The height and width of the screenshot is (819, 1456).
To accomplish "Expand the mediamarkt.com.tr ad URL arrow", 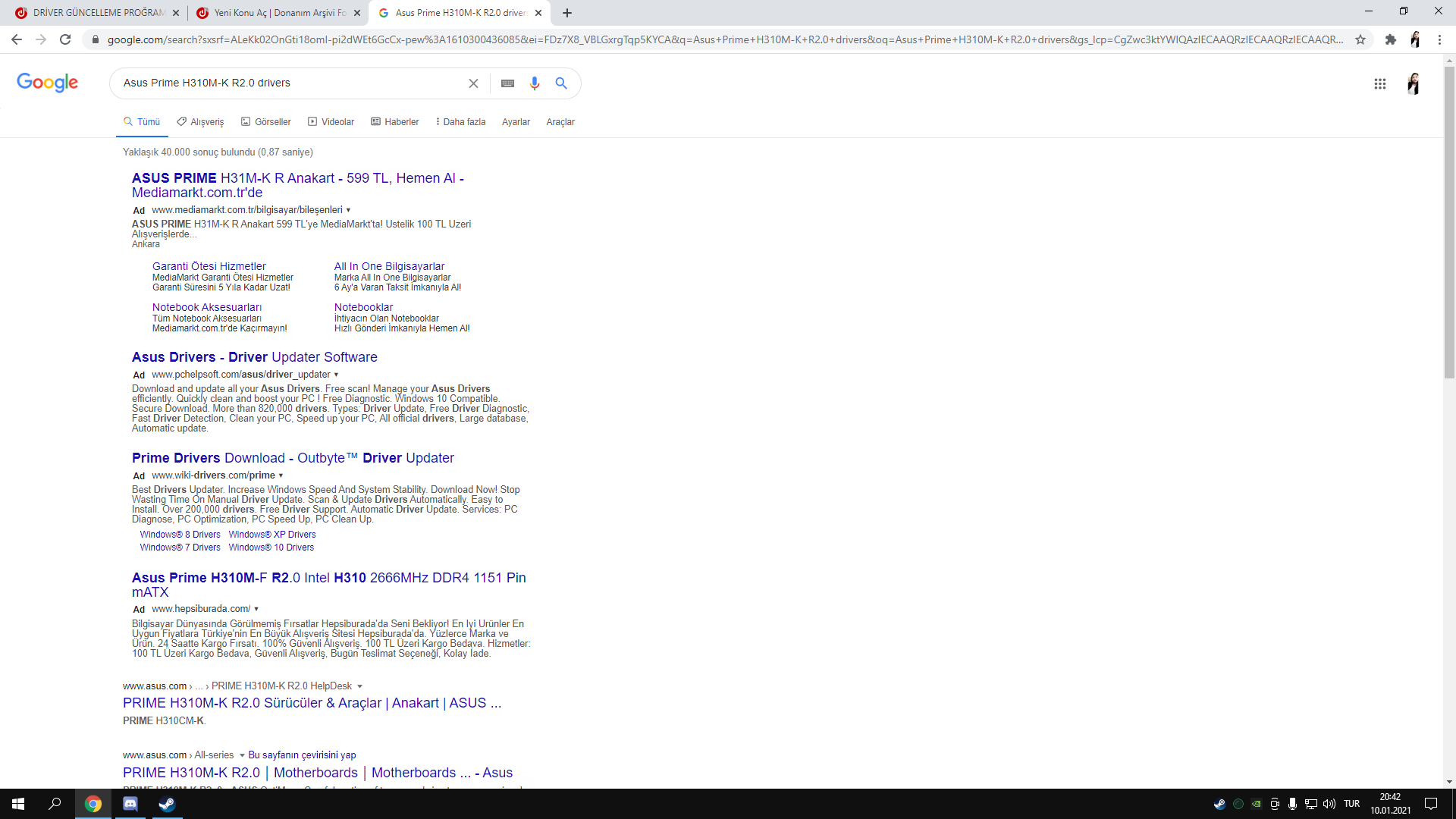I will click(348, 210).
